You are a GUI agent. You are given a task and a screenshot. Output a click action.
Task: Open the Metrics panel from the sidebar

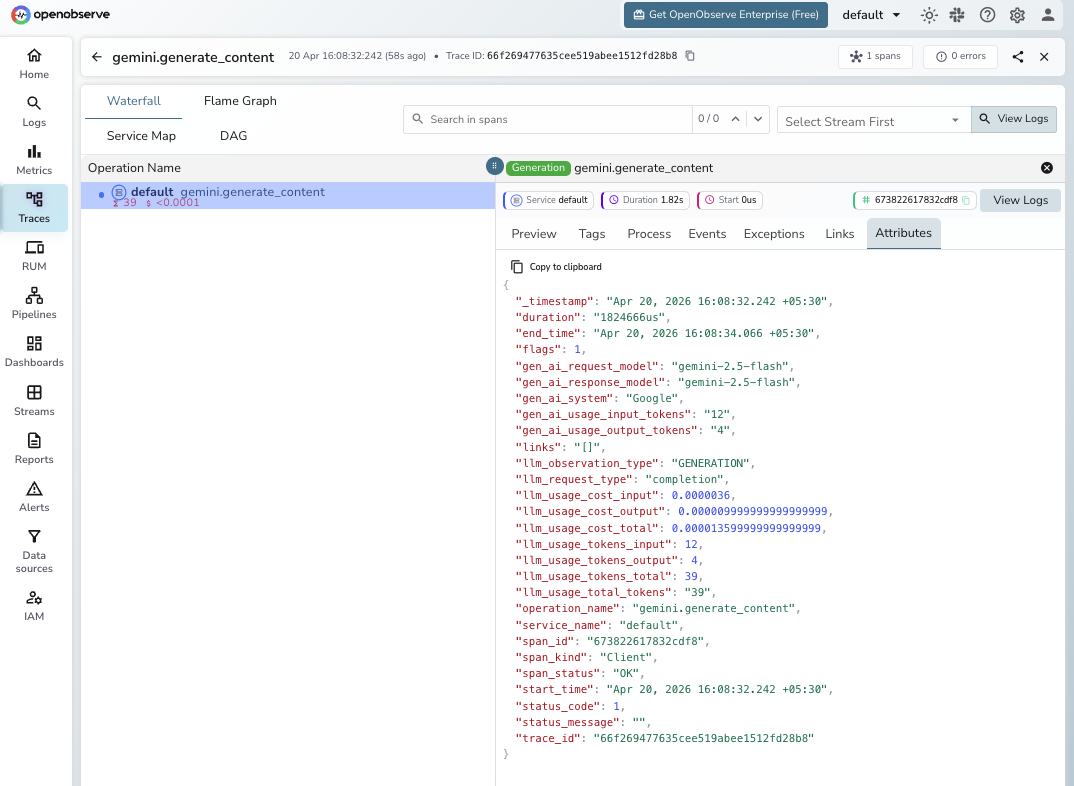point(33,160)
